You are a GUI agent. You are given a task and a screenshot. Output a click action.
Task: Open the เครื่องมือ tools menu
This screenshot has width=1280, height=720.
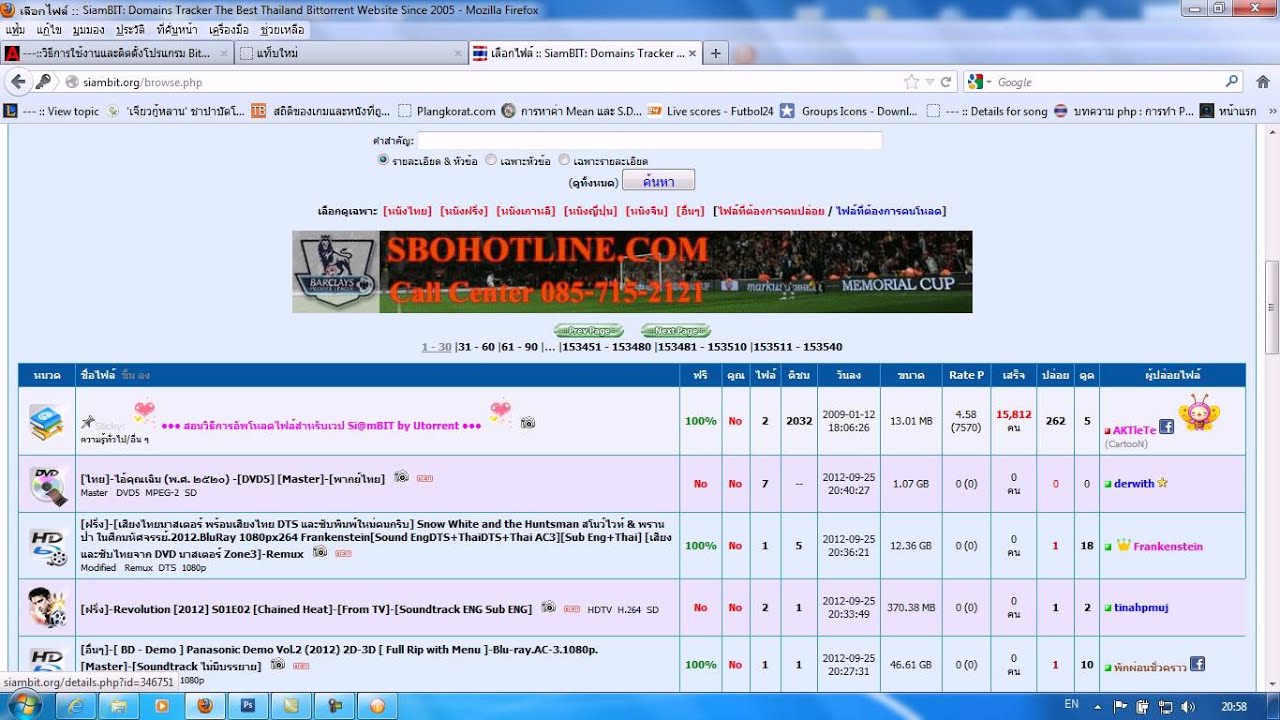pyautogui.click(x=229, y=30)
